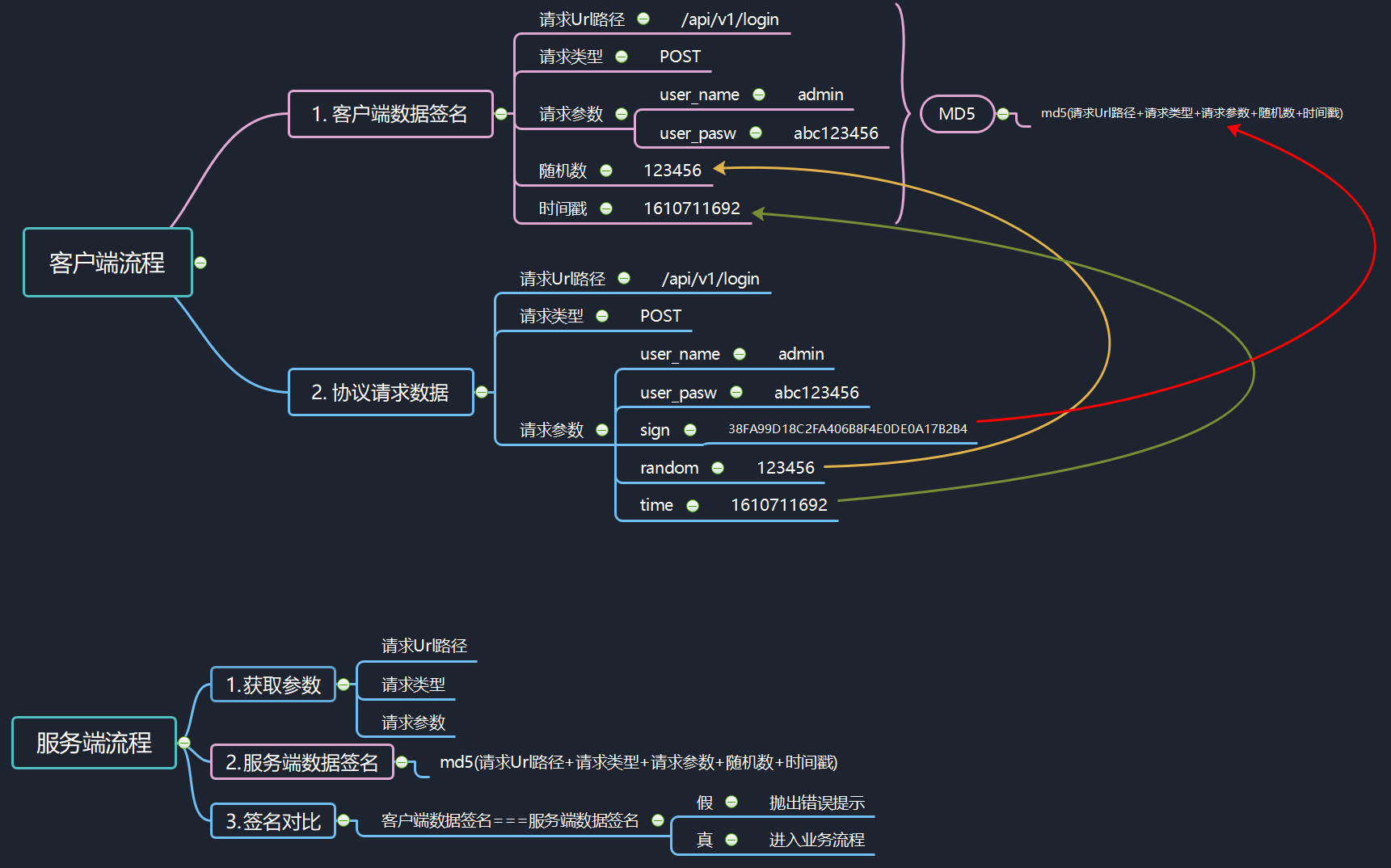Collapse the 1.获取参数 branch
The image size is (1391, 868).
(344, 685)
